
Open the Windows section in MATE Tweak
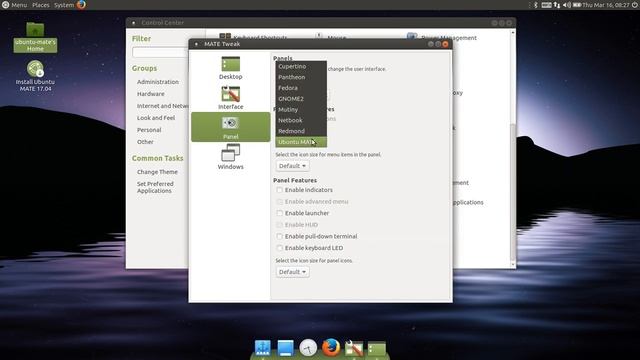tap(231, 157)
